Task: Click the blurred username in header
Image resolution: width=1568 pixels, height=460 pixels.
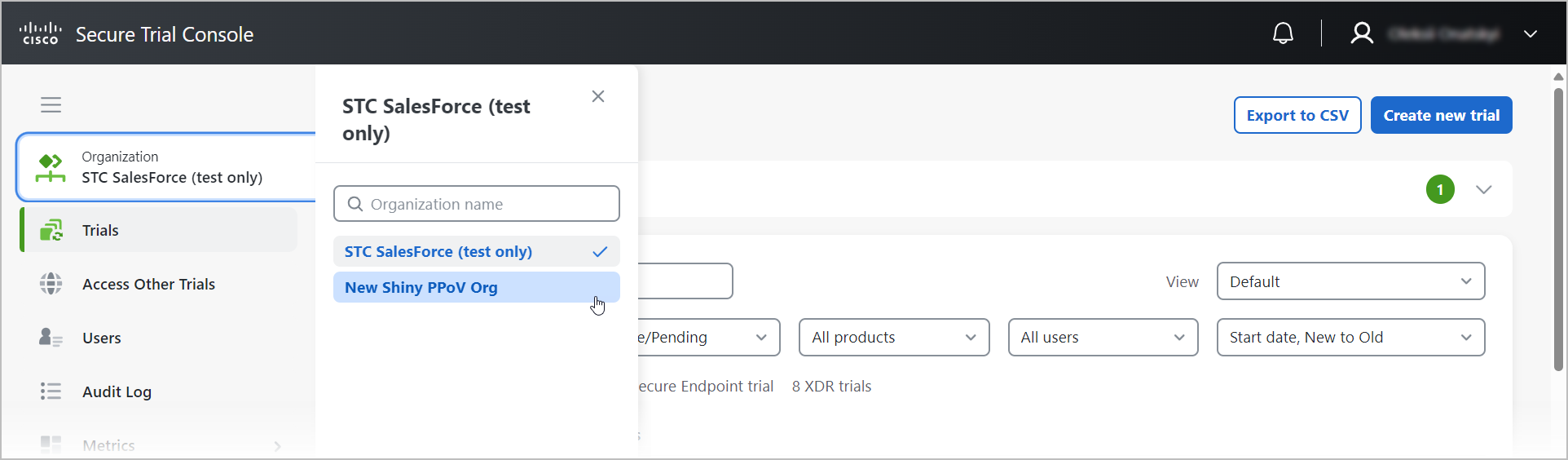Action: coord(1443,33)
